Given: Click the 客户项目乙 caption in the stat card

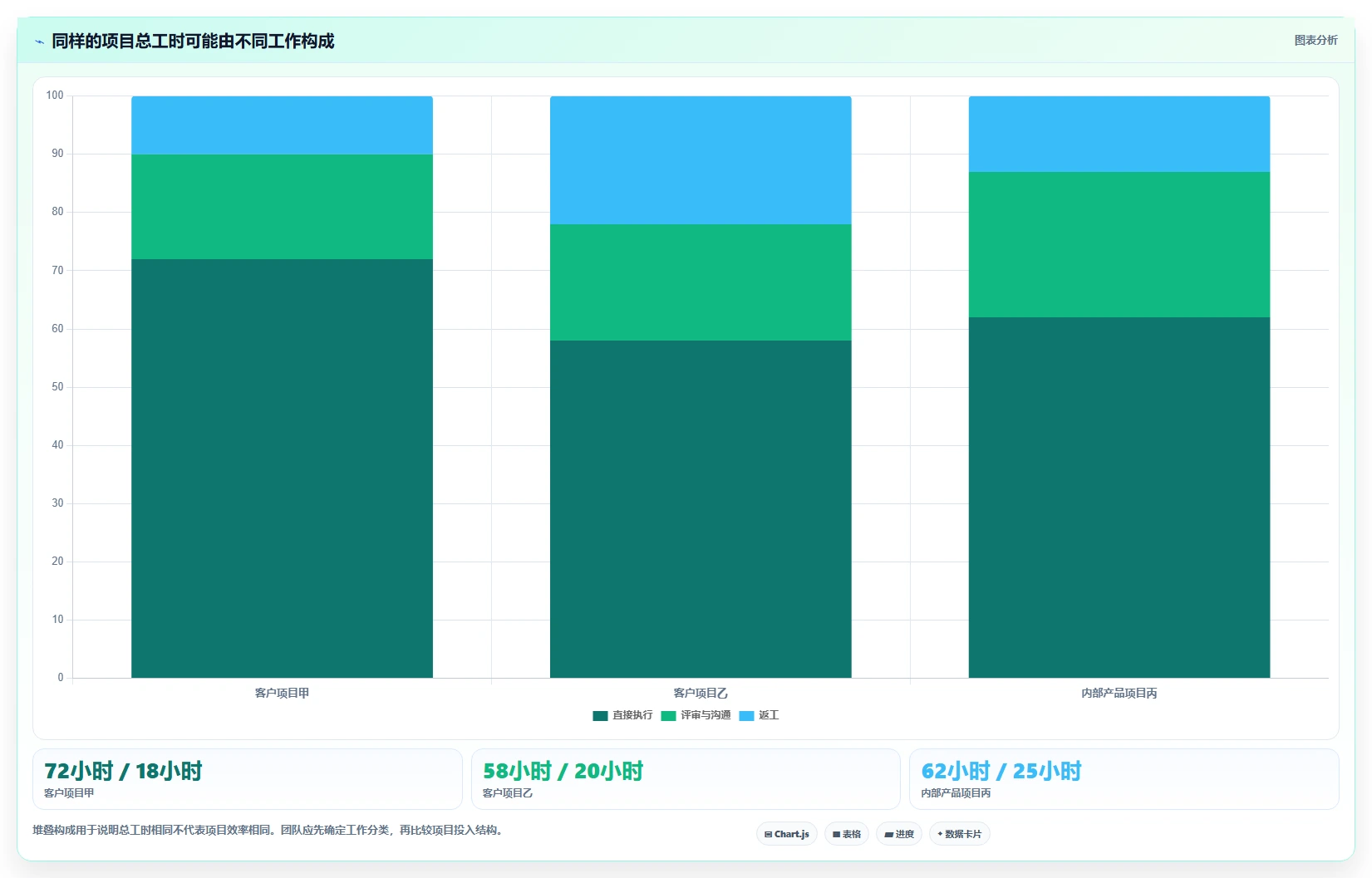Looking at the screenshot, I should coord(508,793).
